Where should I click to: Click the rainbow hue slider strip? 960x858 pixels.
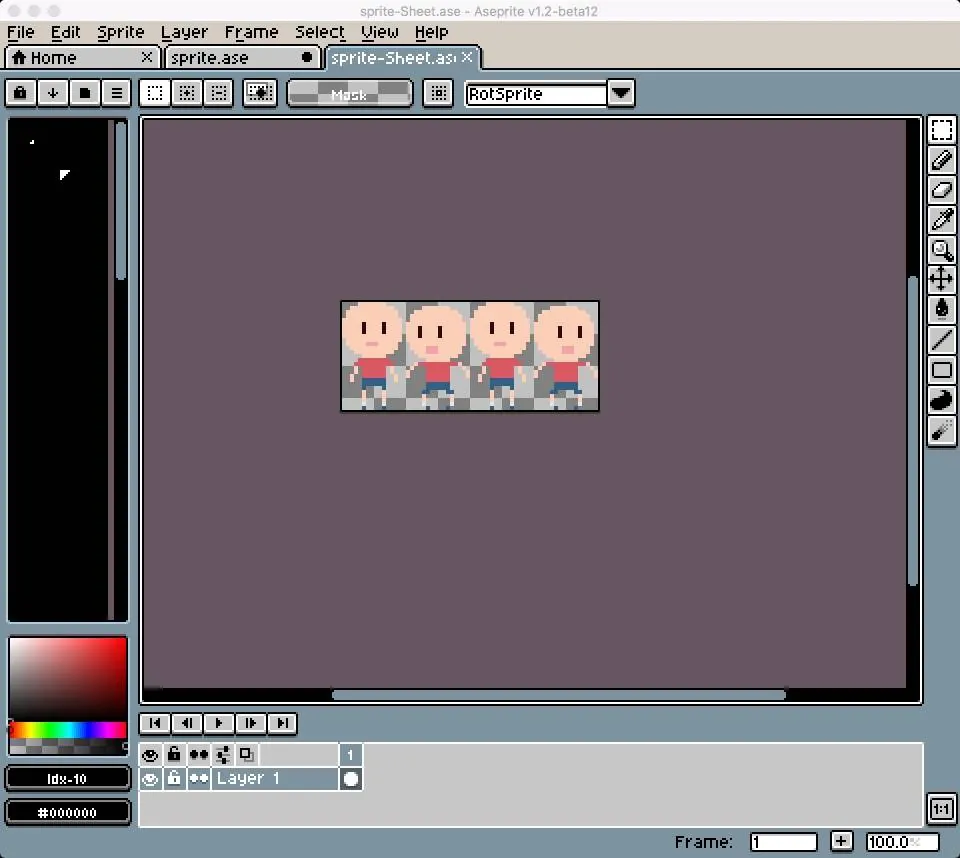tap(68, 729)
